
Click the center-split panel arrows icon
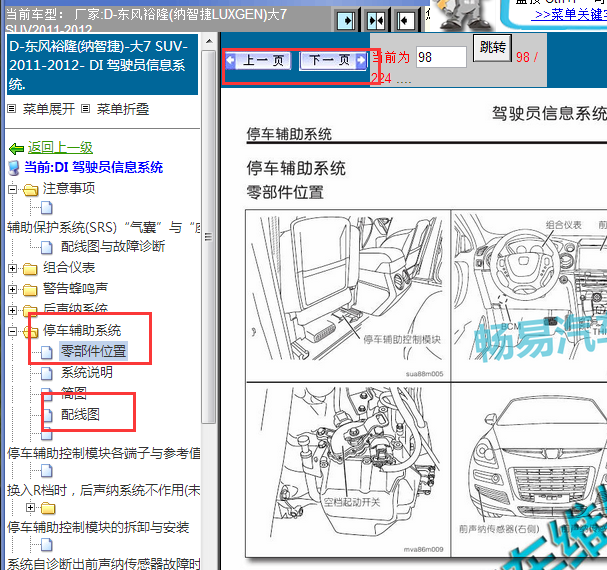tap(376, 20)
